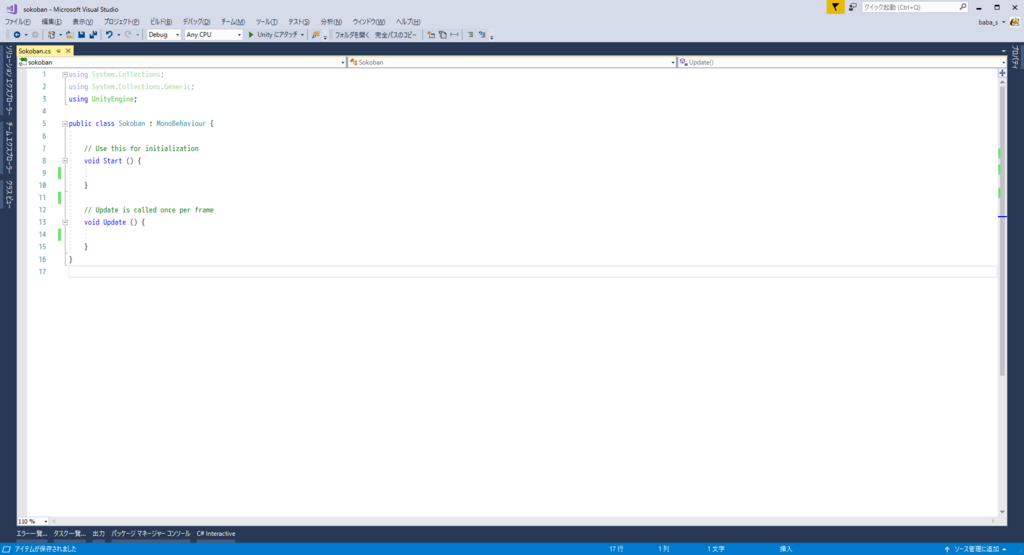
Task: Collapse the Update method block
Action: coord(65,222)
